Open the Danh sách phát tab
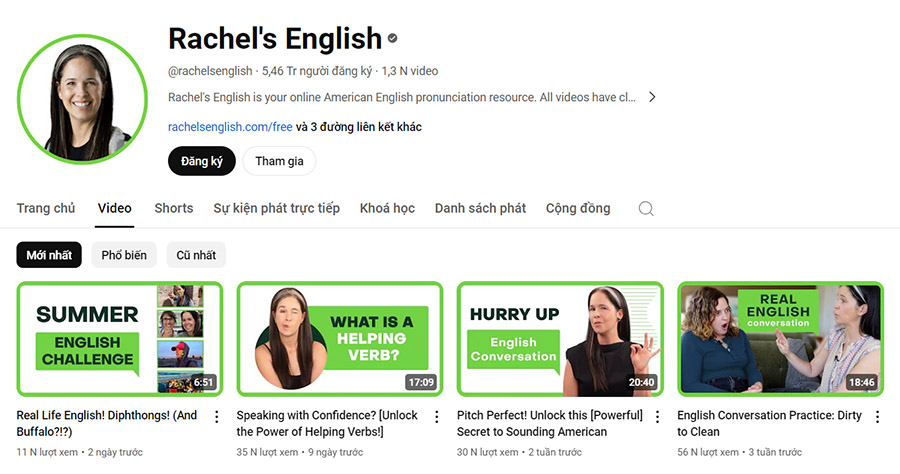The height and width of the screenshot is (474, 900). tap(480, 208)
